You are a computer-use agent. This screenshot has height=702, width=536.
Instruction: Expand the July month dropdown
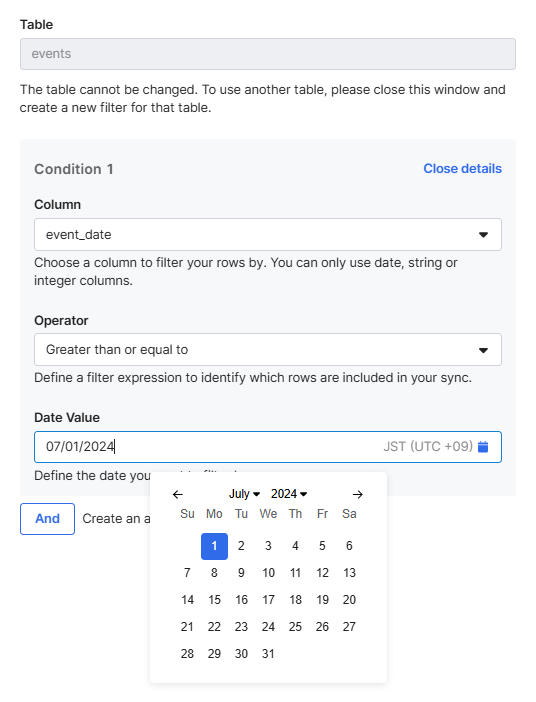click(244, 494)
